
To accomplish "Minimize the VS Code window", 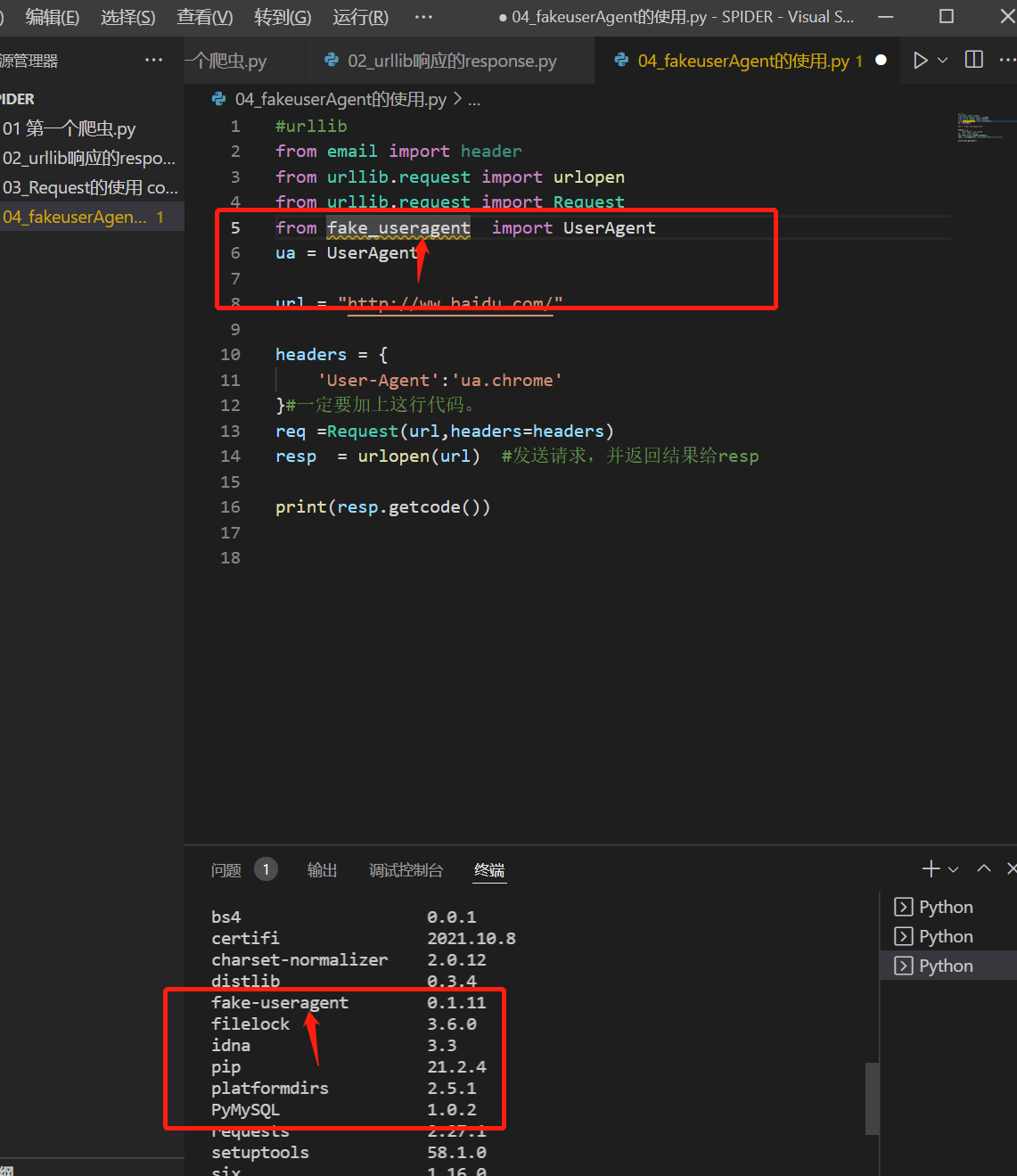I will click(x=886, y=16).
